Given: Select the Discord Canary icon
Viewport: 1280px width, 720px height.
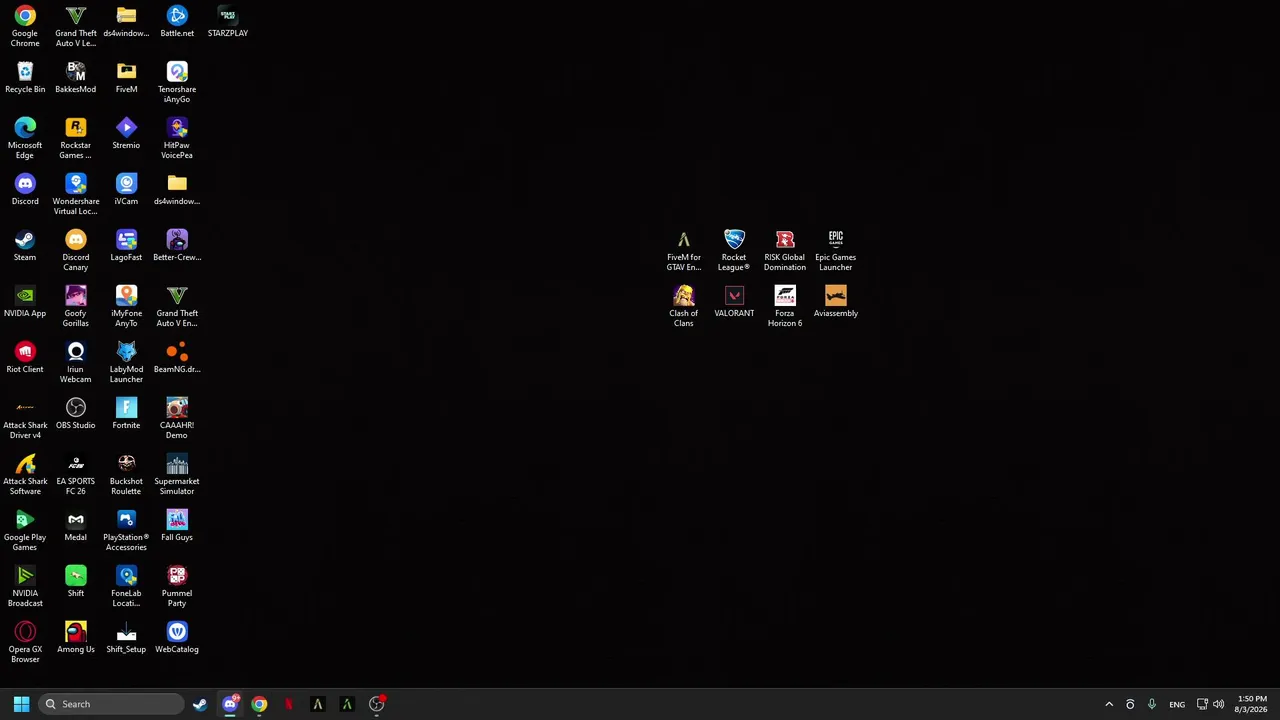Looking at the screenshot, I should 76,250.
